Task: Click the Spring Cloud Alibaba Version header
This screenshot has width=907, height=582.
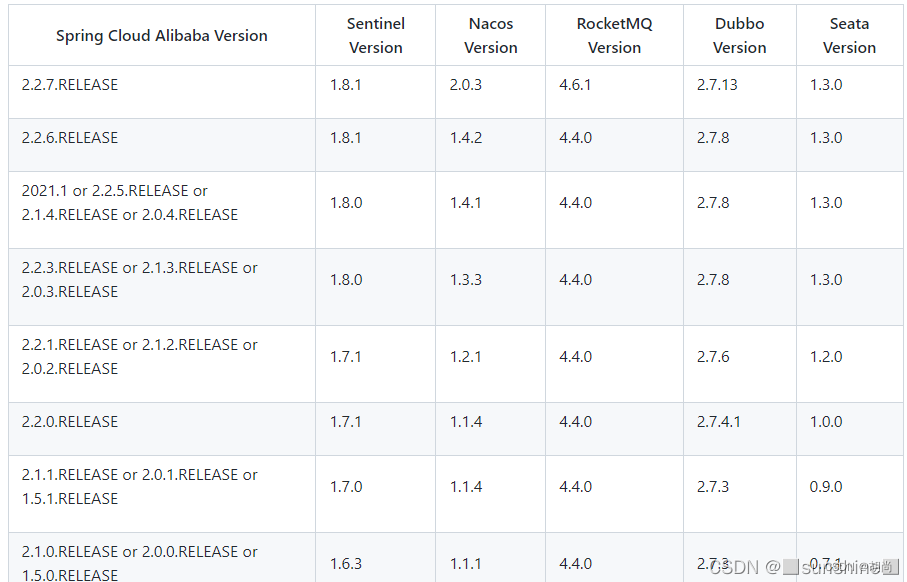Action: 162,36
